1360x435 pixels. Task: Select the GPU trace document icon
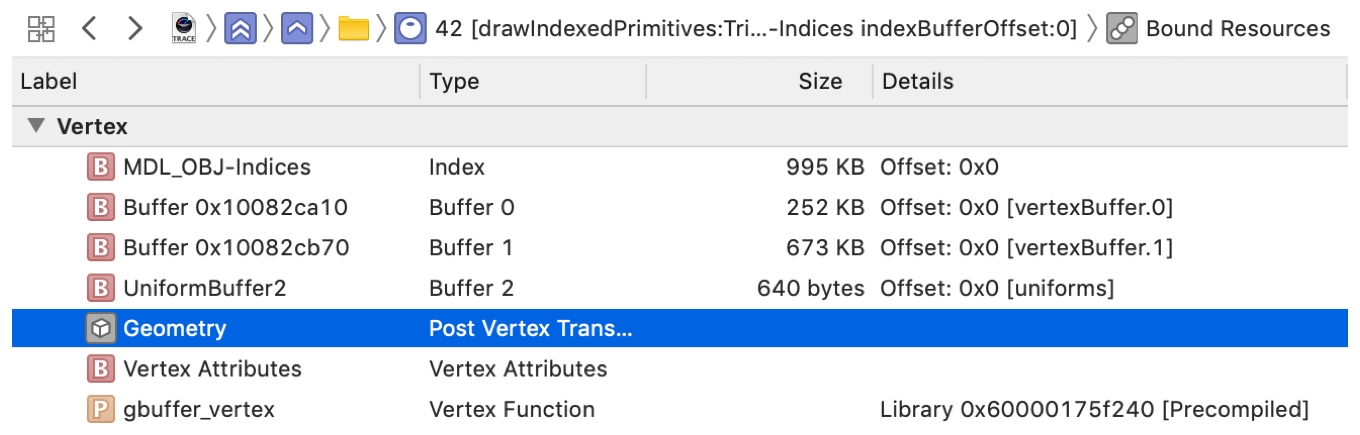coord(184,28)
